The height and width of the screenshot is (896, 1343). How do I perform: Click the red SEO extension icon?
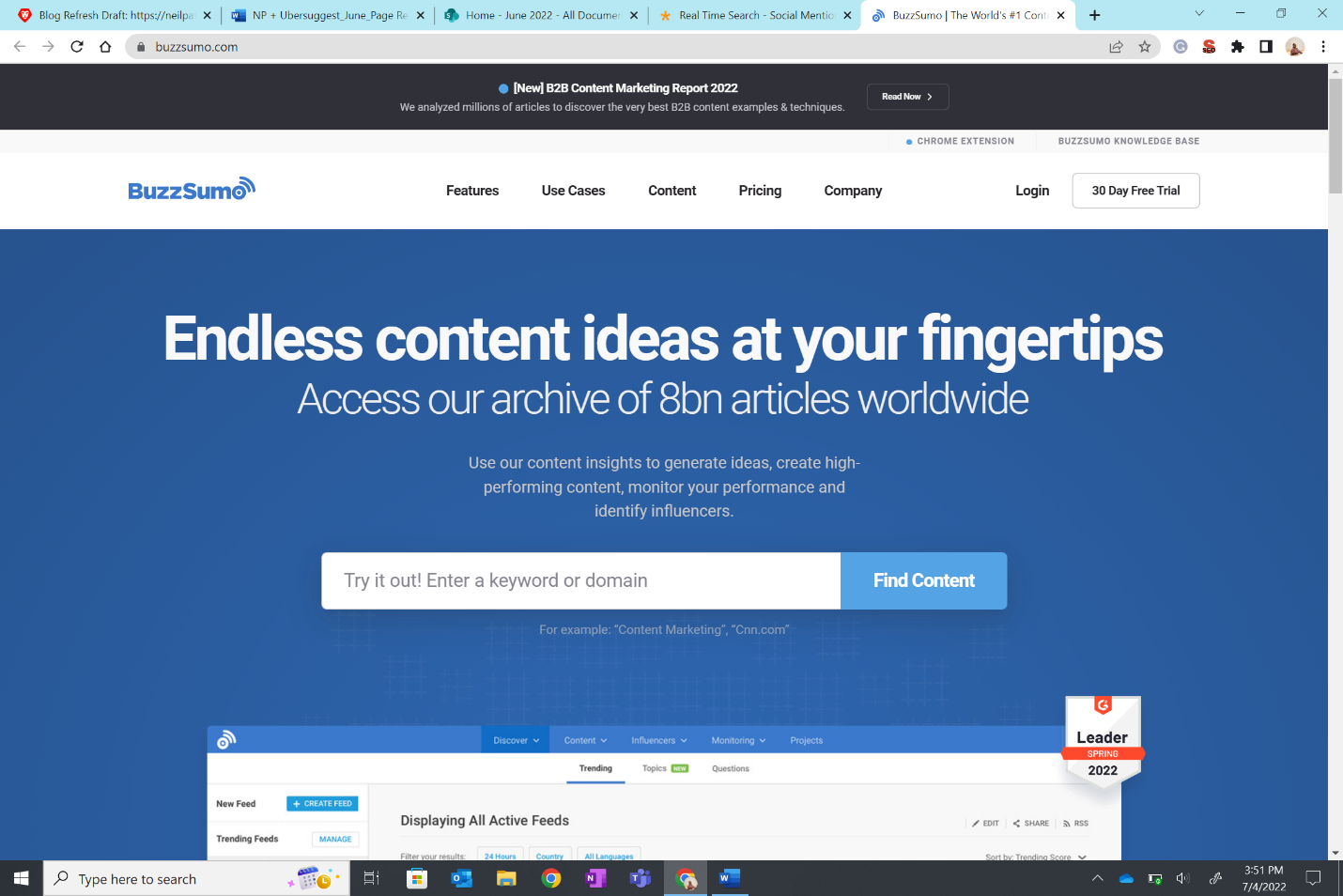tap(1209, 46)
